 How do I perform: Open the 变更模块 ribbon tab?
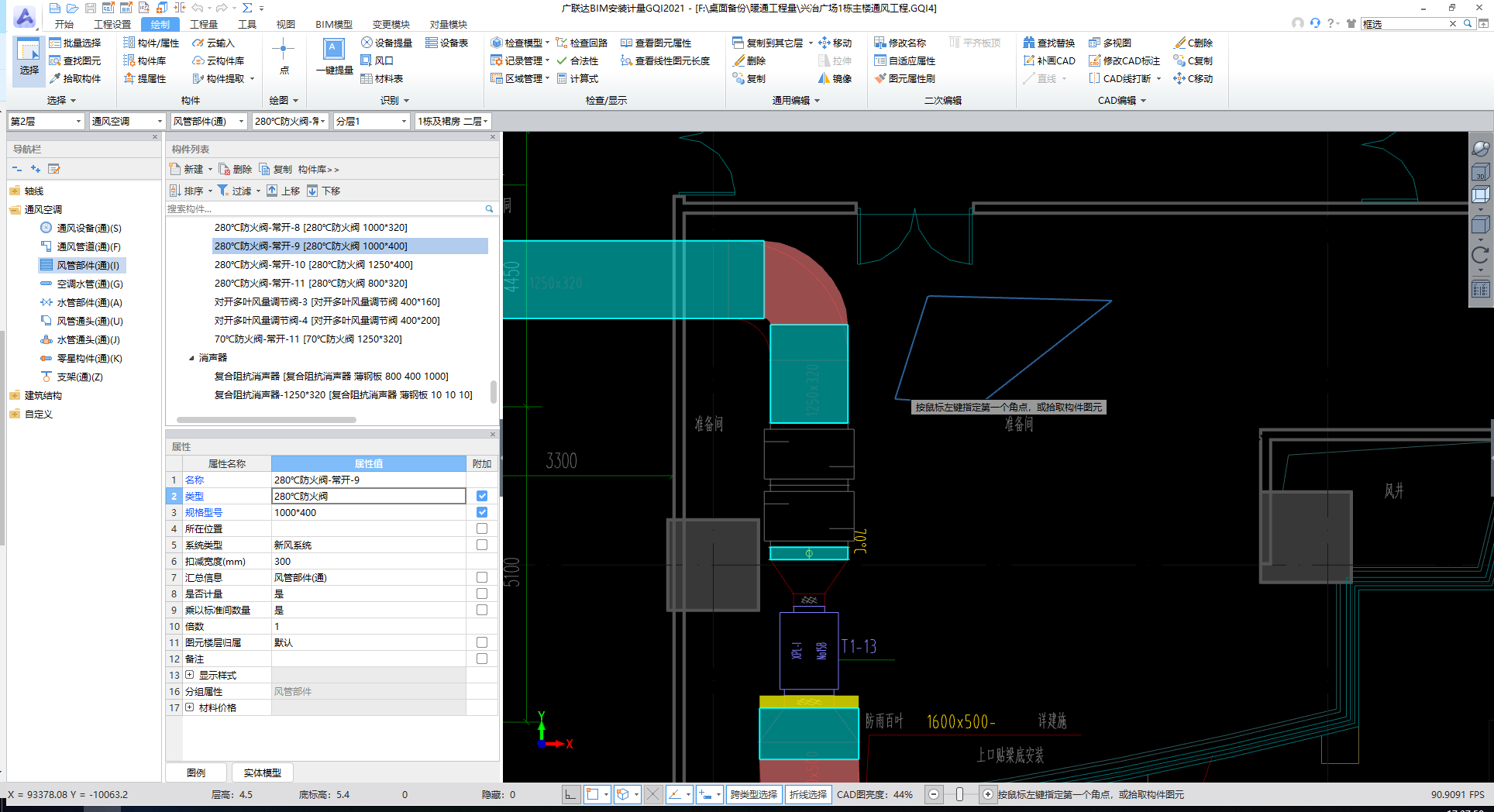pyautogui.click(x=391, y=24)
